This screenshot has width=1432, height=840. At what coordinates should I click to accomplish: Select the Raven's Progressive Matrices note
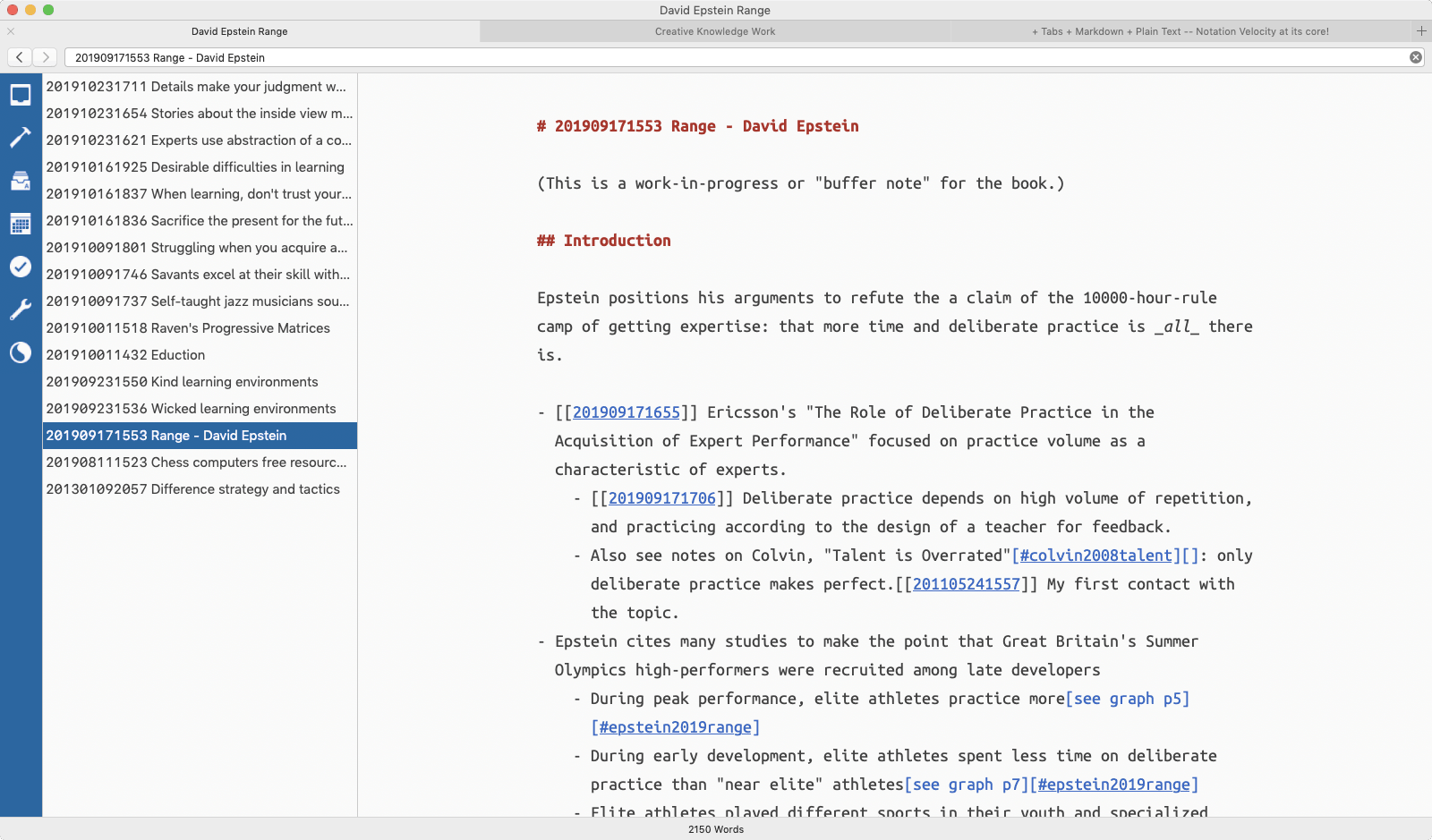point(188,328)
